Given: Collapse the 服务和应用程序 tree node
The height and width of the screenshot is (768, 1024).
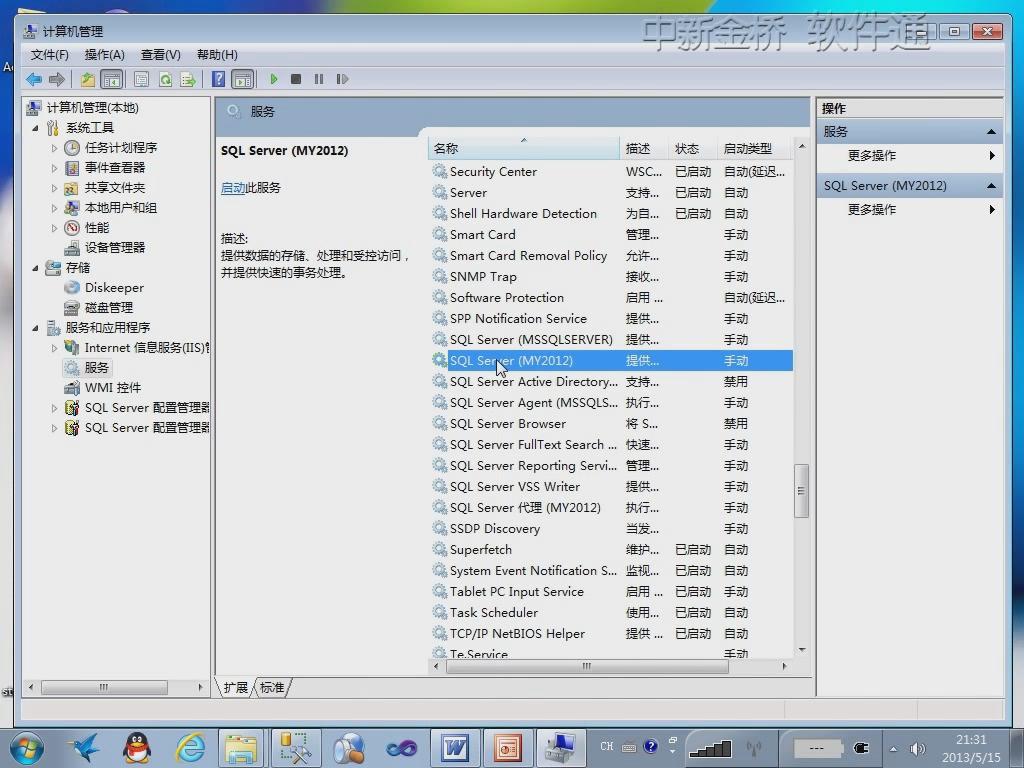Looking at the screenshot, I should point(35,328).
